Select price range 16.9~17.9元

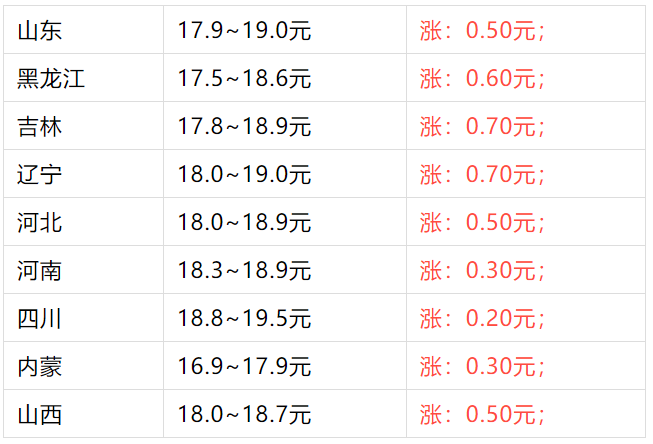[245, 366]
